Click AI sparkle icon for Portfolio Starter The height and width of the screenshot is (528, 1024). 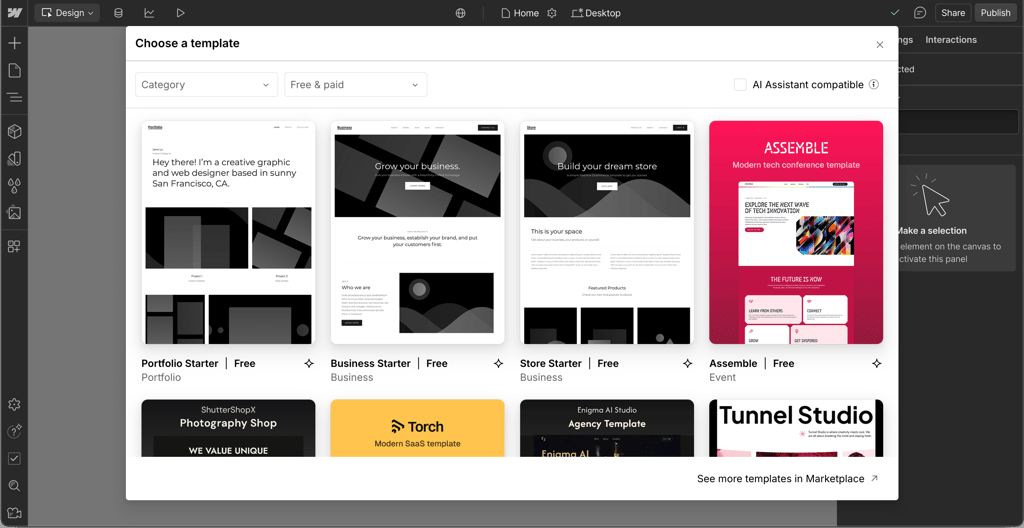pos(309,363)
